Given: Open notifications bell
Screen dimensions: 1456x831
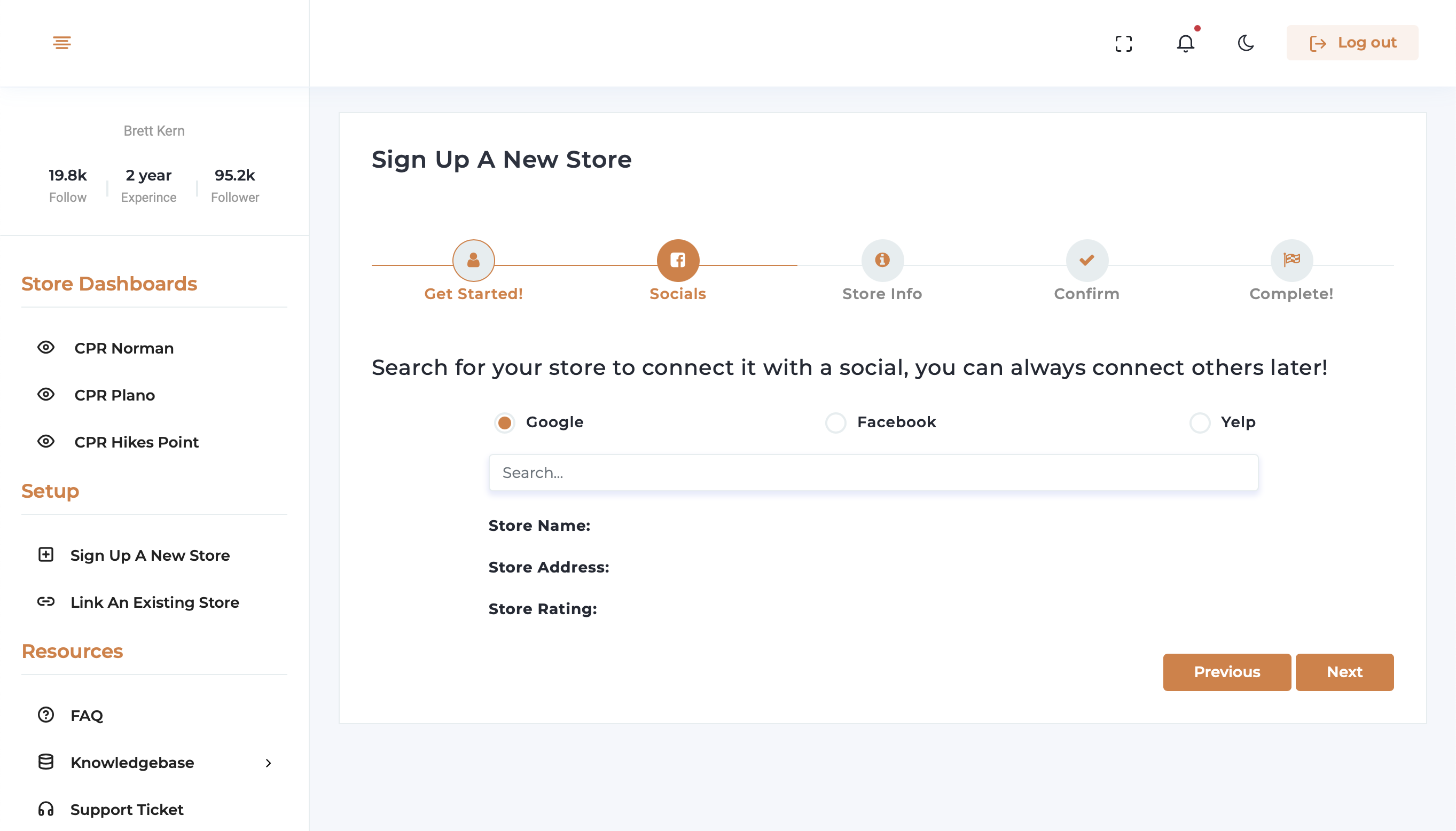Looking at the screenshot, I should point(1185,43).
